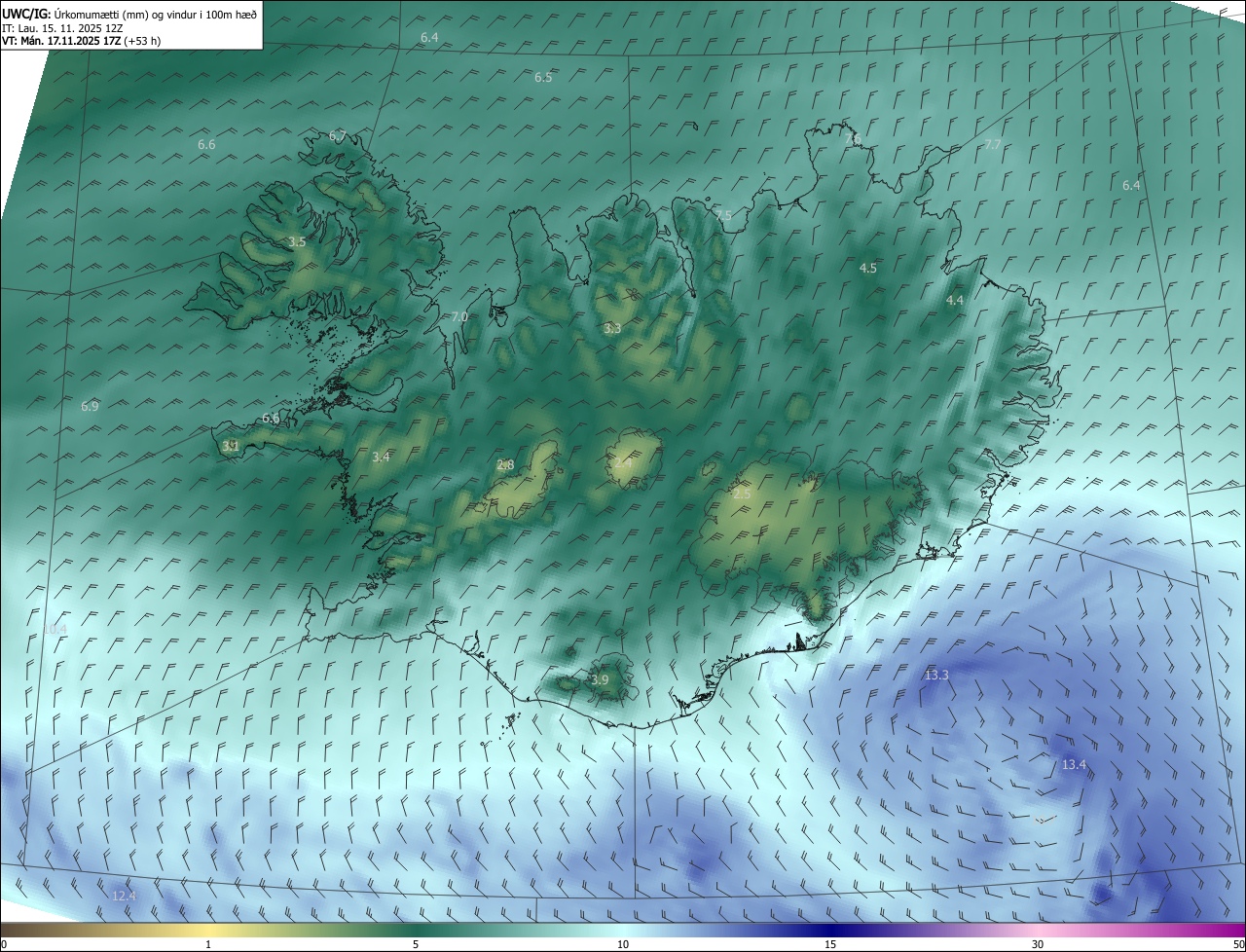Click the 7.5 value label in north Iceland

[x=722, y=215]
